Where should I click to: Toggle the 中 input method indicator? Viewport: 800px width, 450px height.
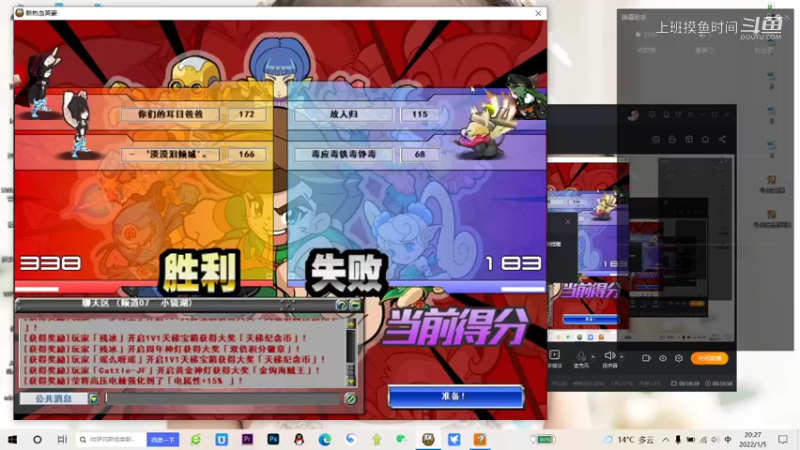point(728,439)
